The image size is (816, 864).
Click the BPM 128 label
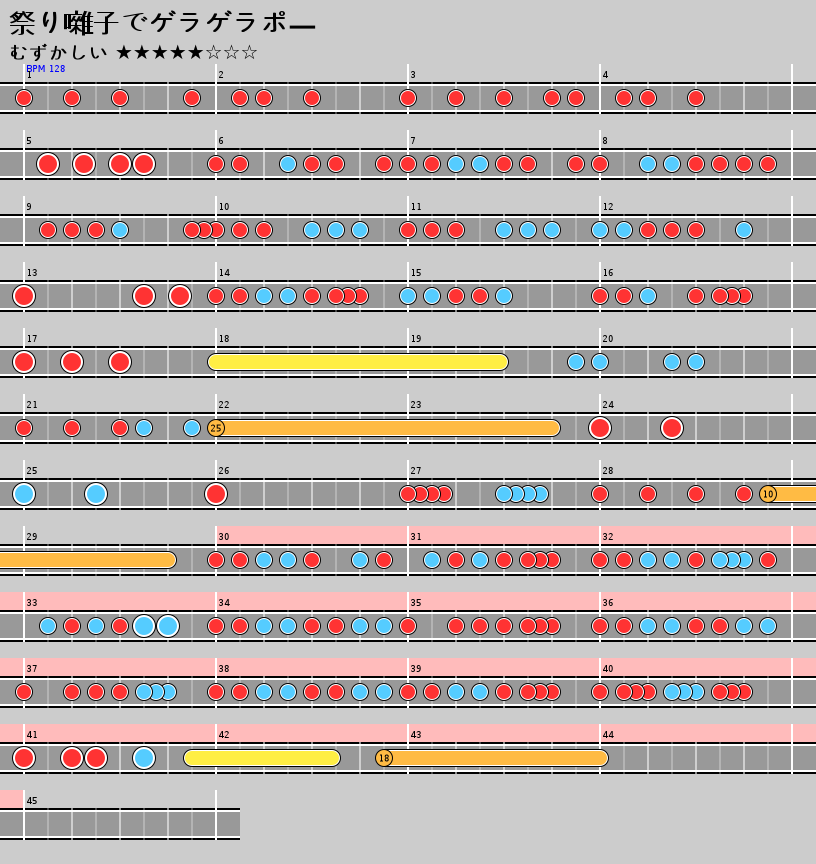point(46,69)
